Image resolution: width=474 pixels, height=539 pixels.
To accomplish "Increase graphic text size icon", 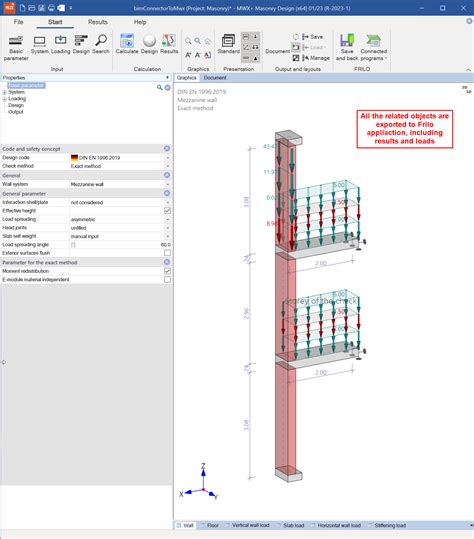I will 188,55.
